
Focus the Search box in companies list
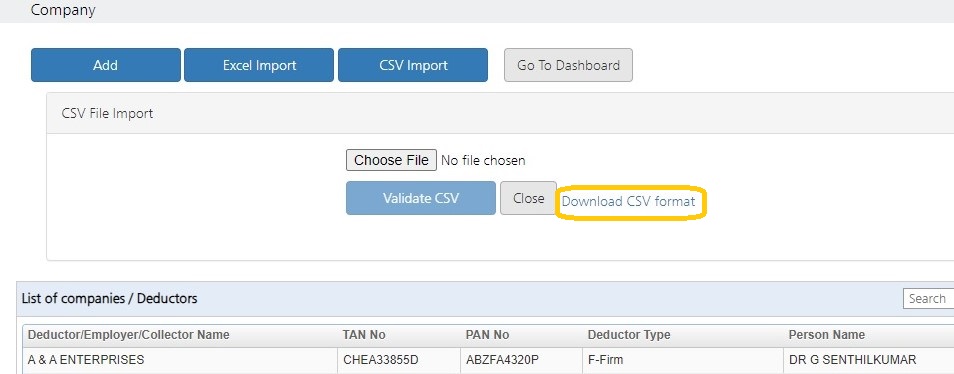click(928, 299)
